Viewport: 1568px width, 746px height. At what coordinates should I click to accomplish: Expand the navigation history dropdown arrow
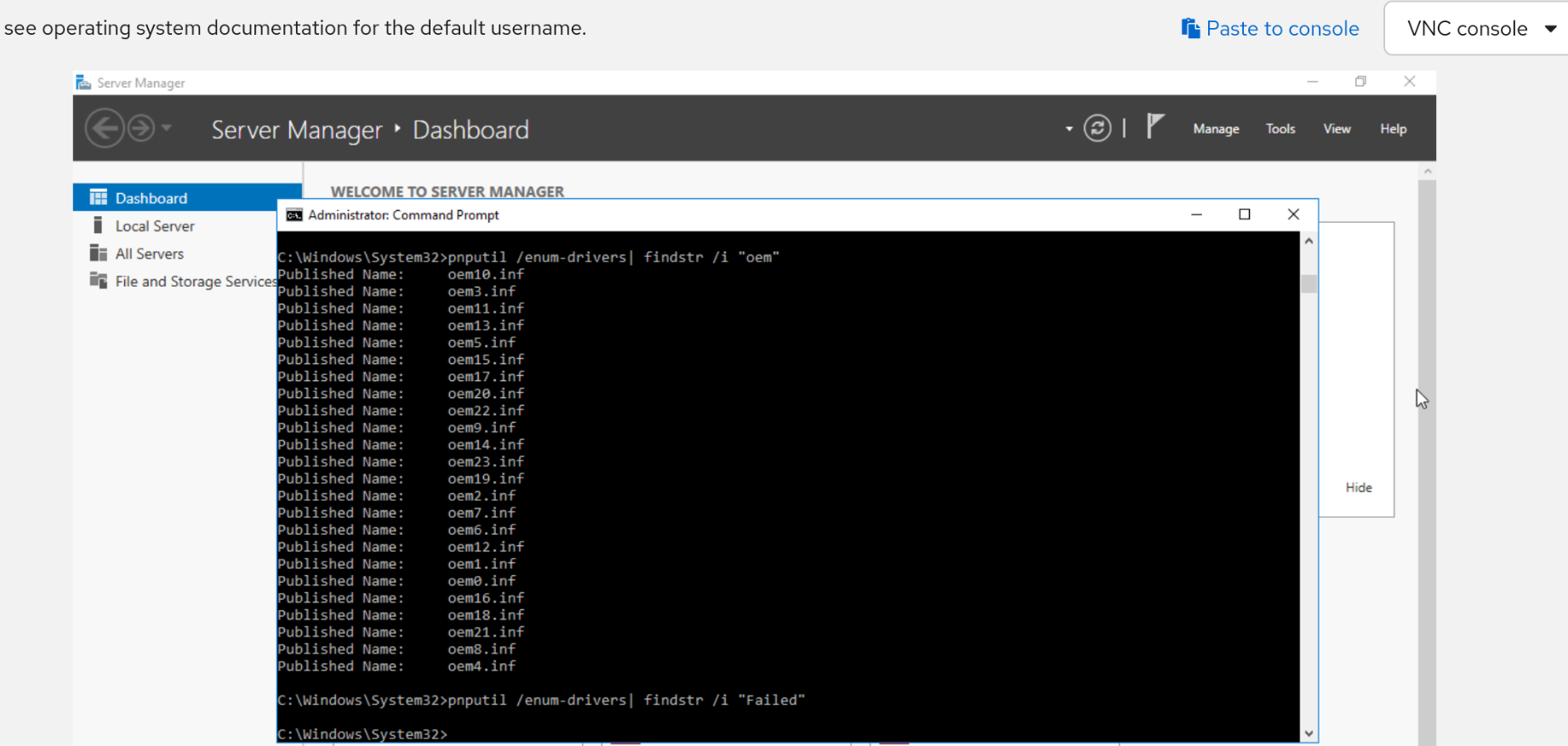click(167, 128)
